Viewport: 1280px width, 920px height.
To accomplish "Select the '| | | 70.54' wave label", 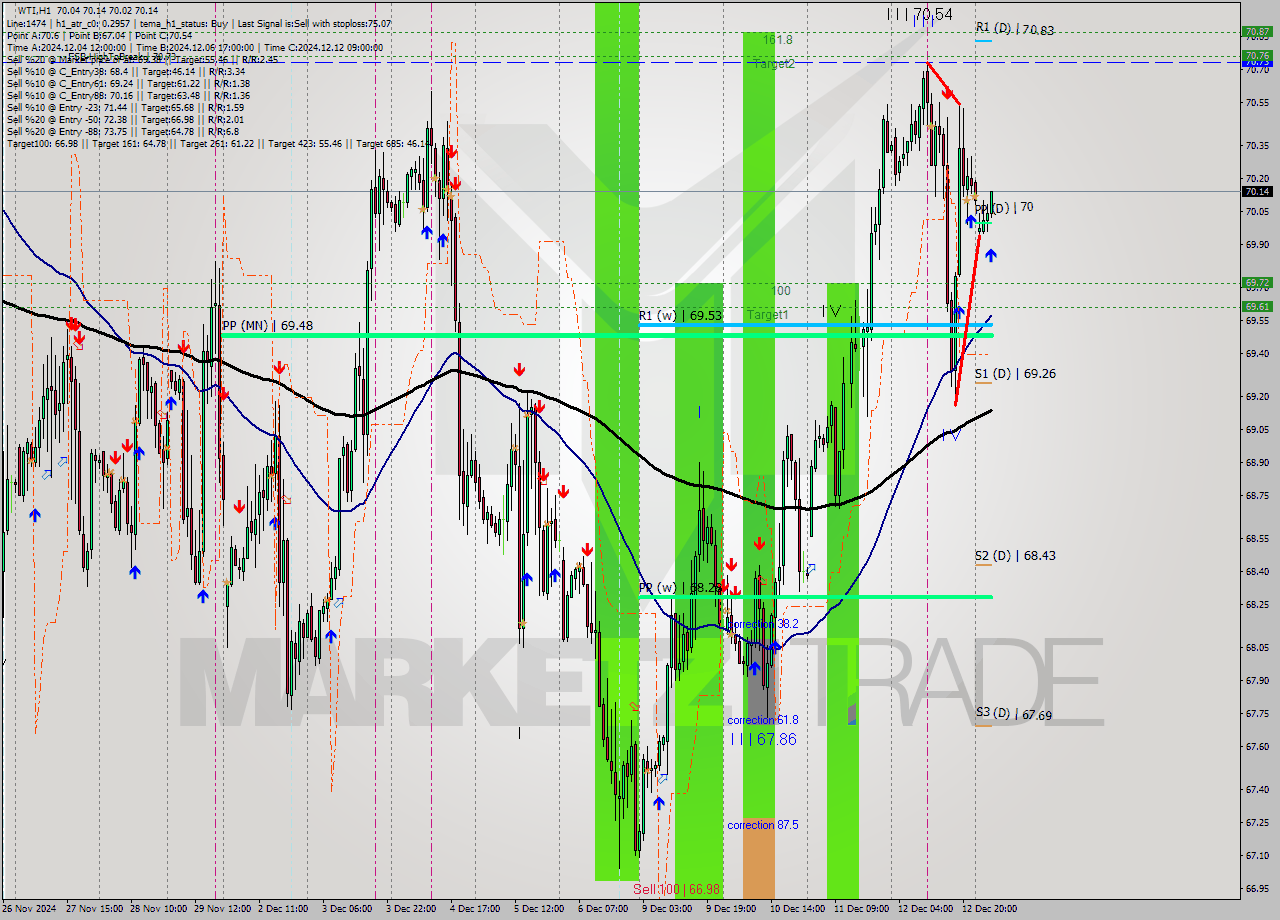I will pos(920,13).
